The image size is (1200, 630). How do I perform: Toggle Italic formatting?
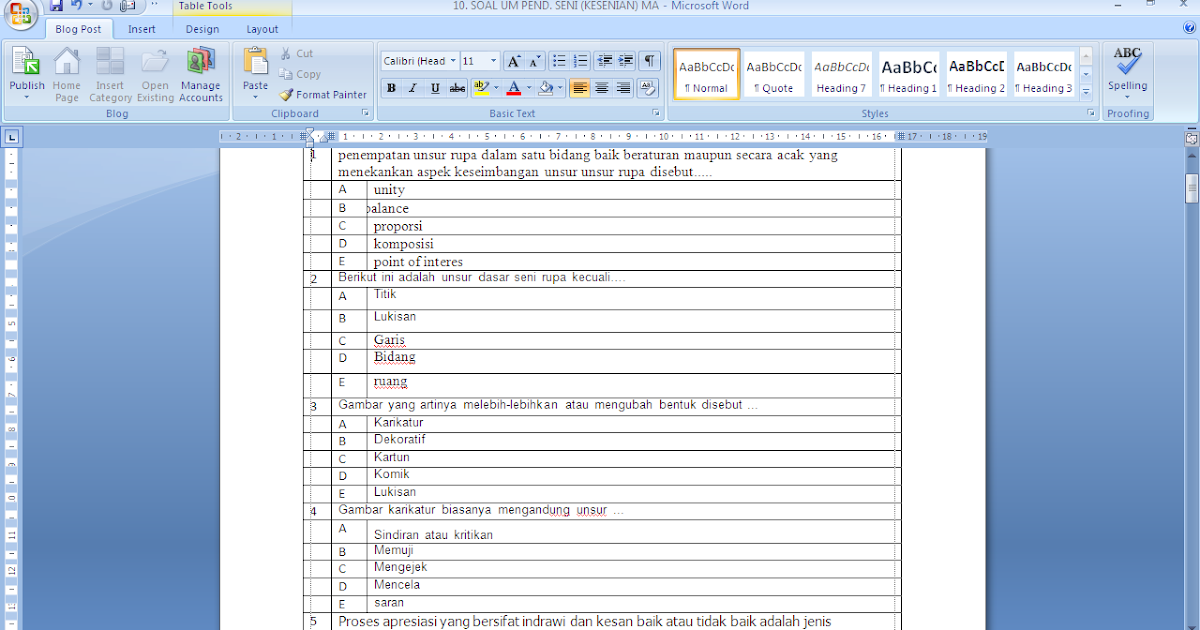click(x=413, y=88)
